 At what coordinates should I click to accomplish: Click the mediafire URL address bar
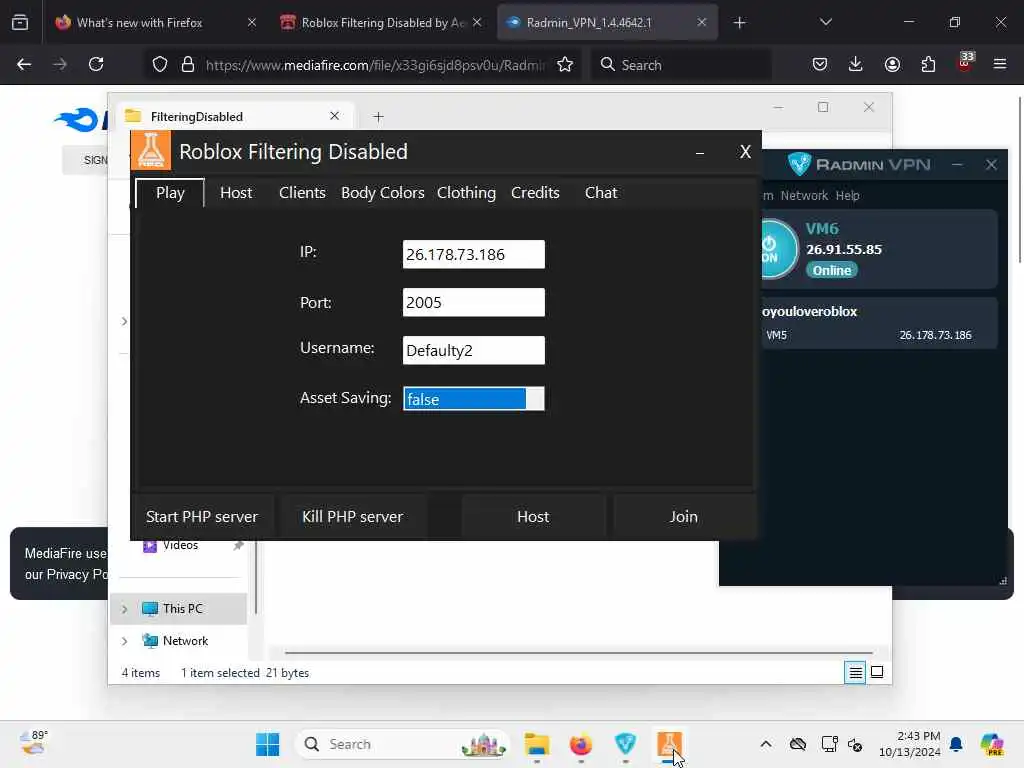pos(375,65)
